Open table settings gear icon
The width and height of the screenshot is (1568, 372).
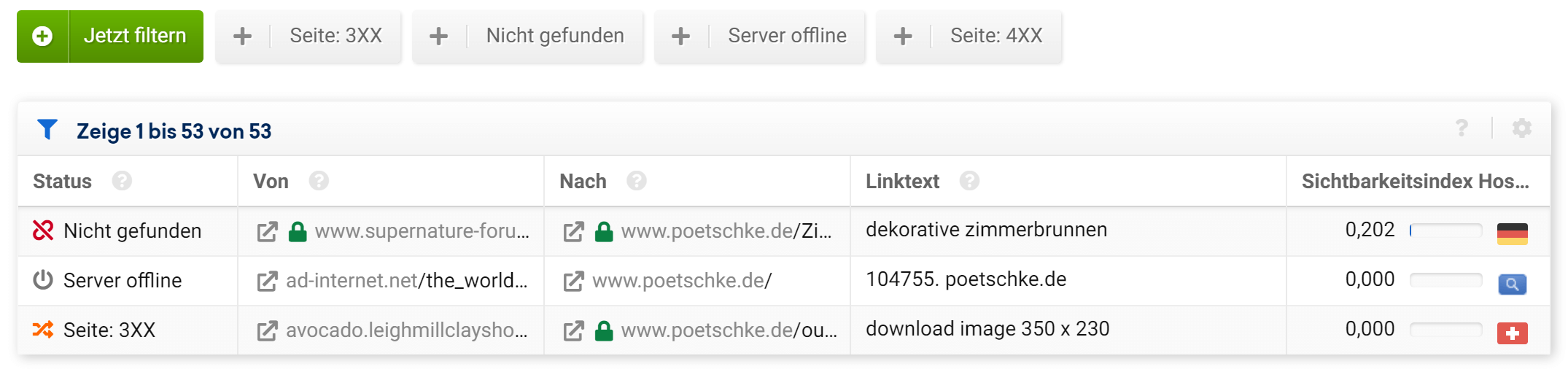(1521, 128)
